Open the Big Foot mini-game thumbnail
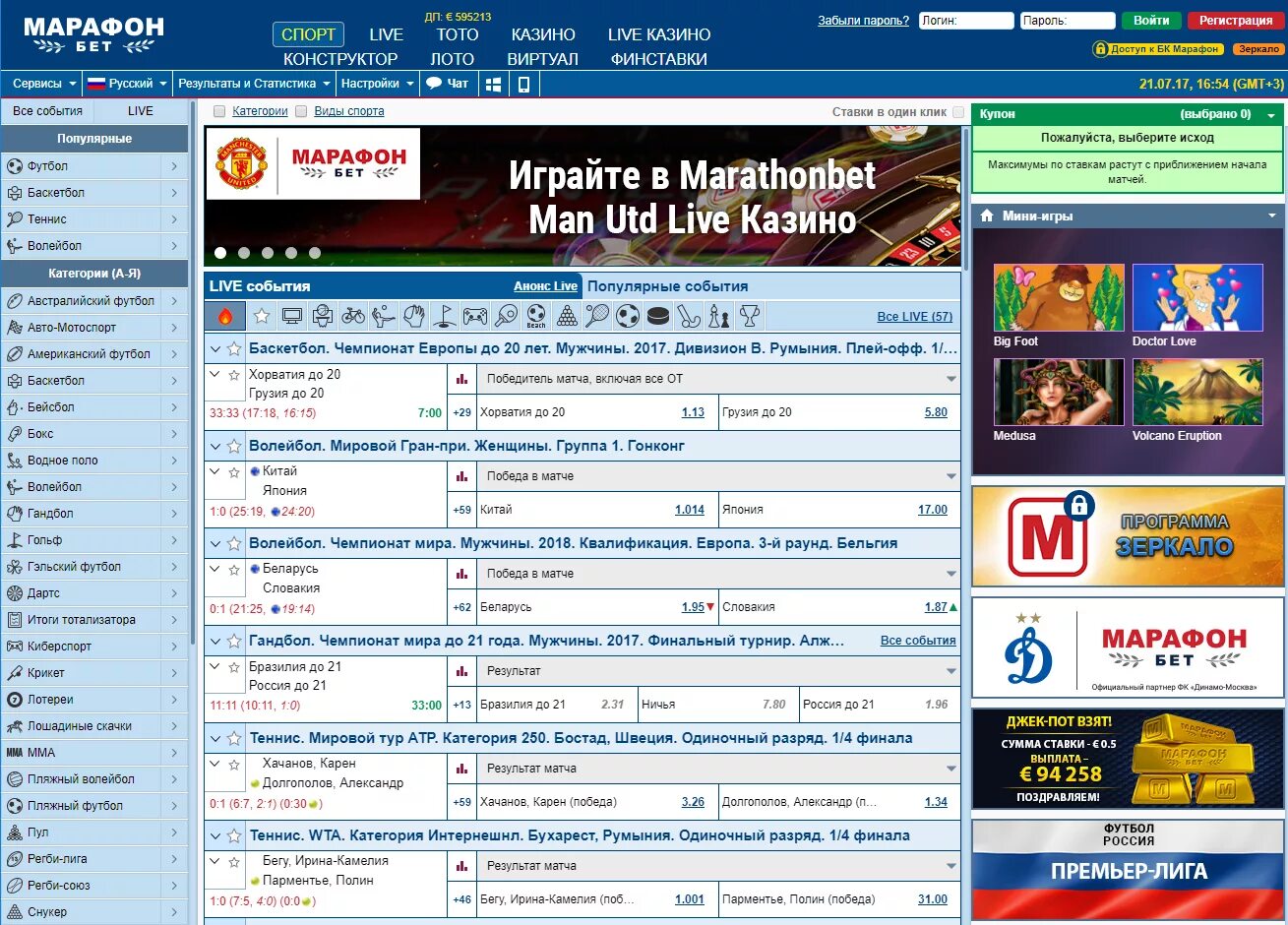The image size is (1288, 925). click(x=1059, y=297)
